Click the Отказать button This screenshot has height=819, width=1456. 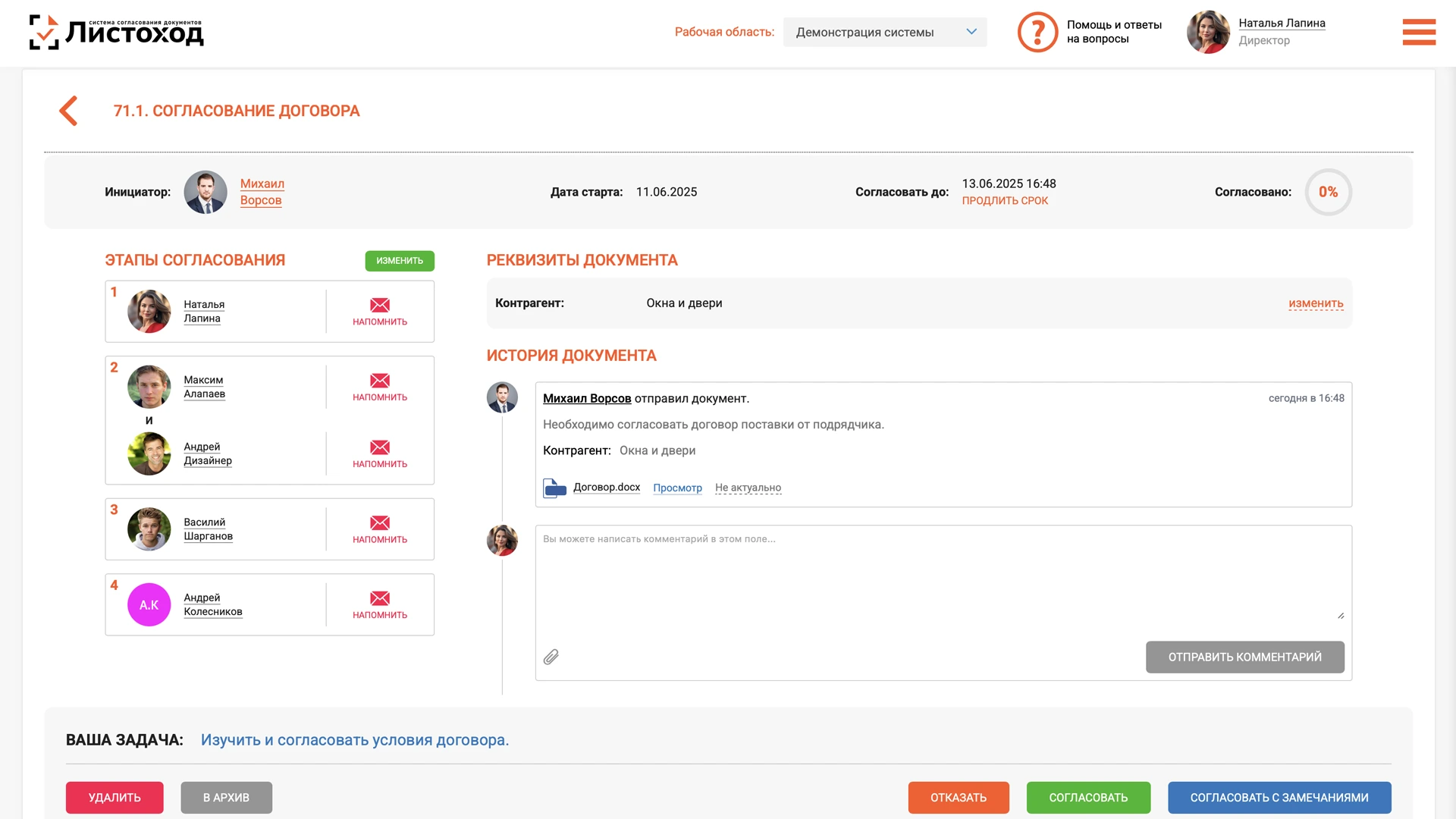958,798
